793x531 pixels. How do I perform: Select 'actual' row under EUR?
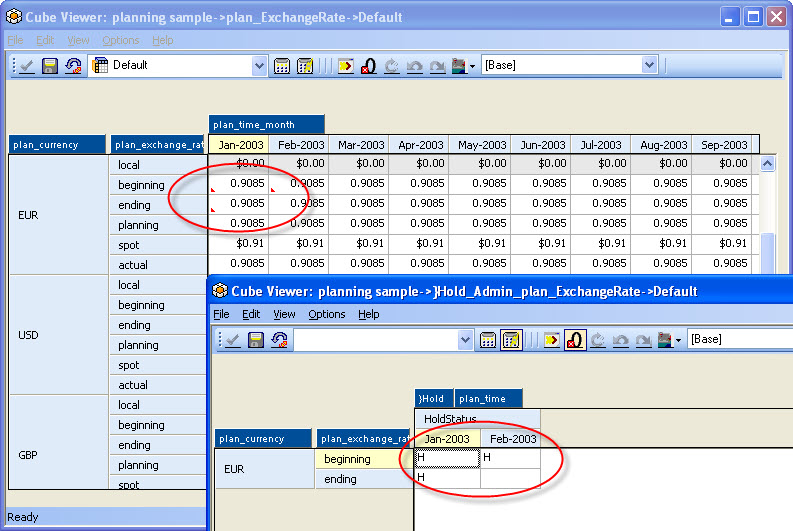coord(158,265)
